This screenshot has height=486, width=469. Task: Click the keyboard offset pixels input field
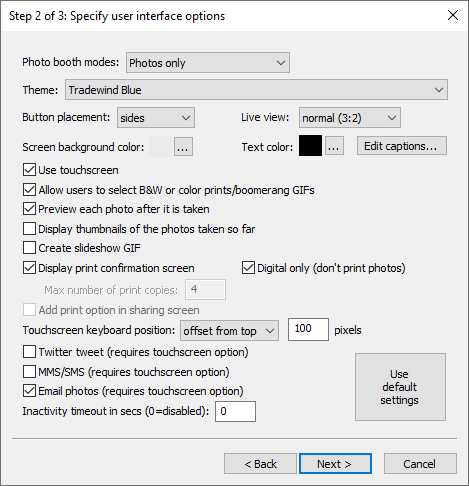point(308,329)
